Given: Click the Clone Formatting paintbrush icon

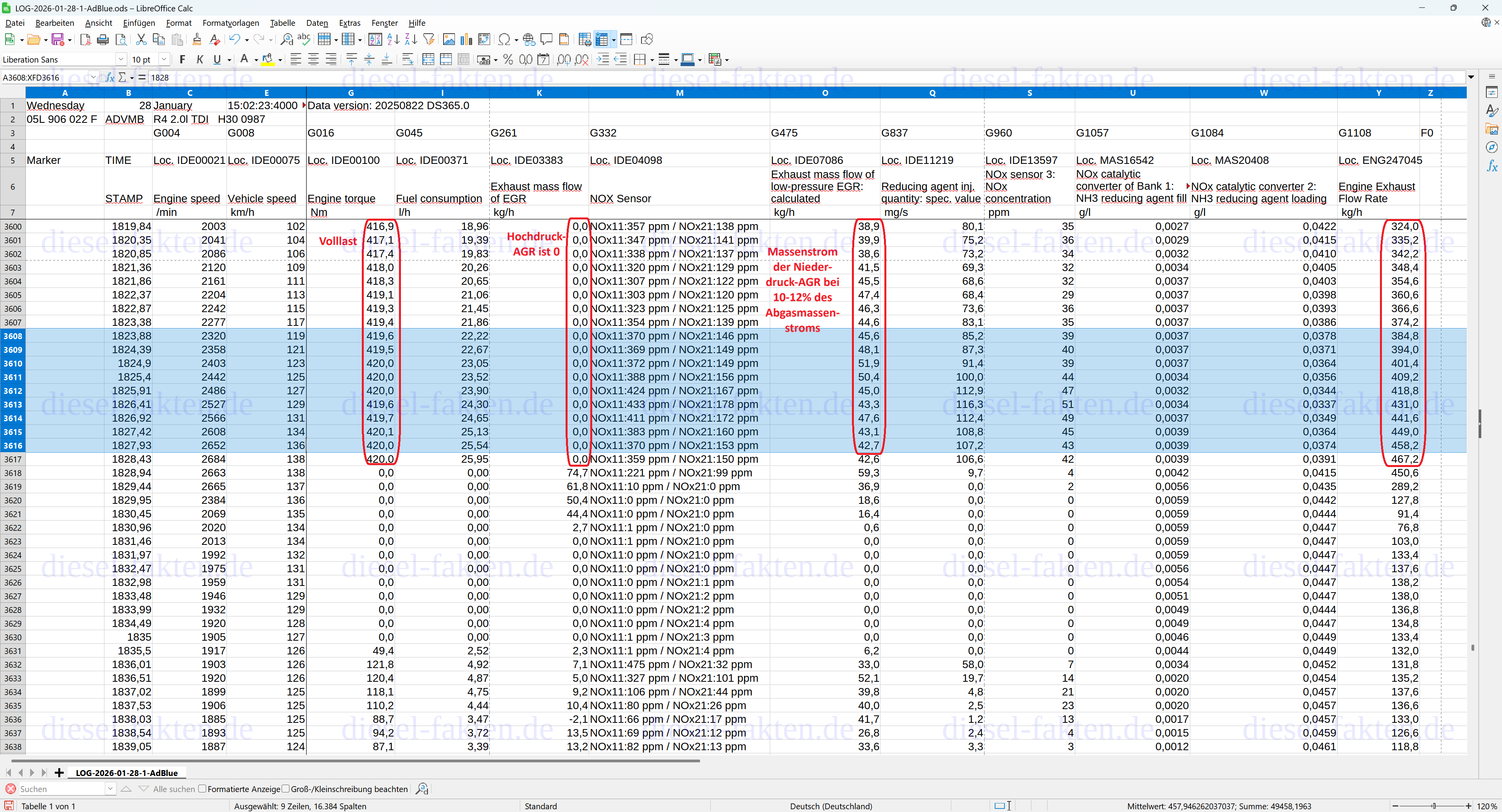Looking at the screenshot, I should coord(196,40).
